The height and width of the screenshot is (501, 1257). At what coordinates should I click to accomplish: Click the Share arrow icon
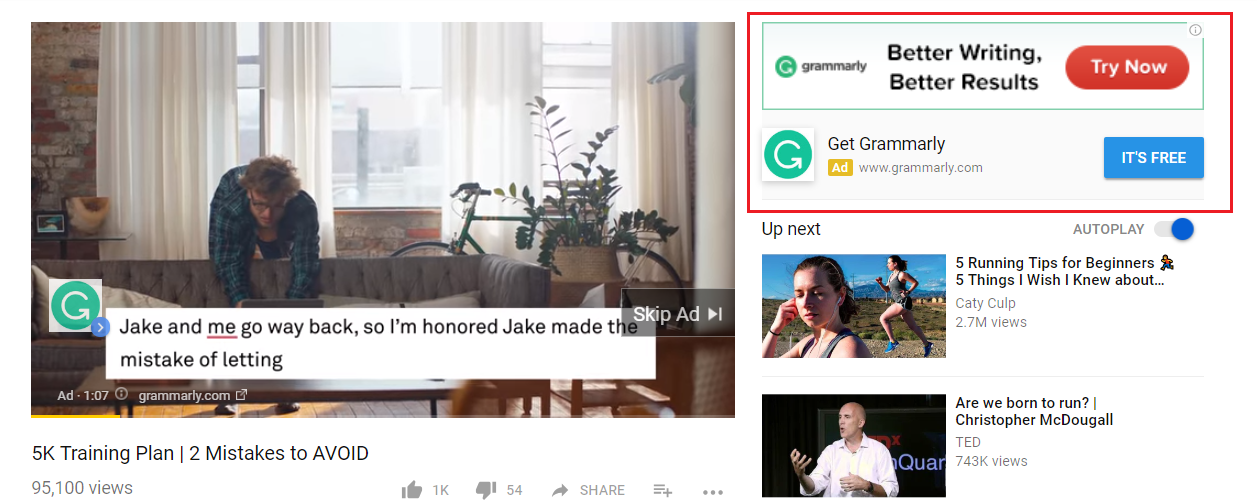click(560, 489)
